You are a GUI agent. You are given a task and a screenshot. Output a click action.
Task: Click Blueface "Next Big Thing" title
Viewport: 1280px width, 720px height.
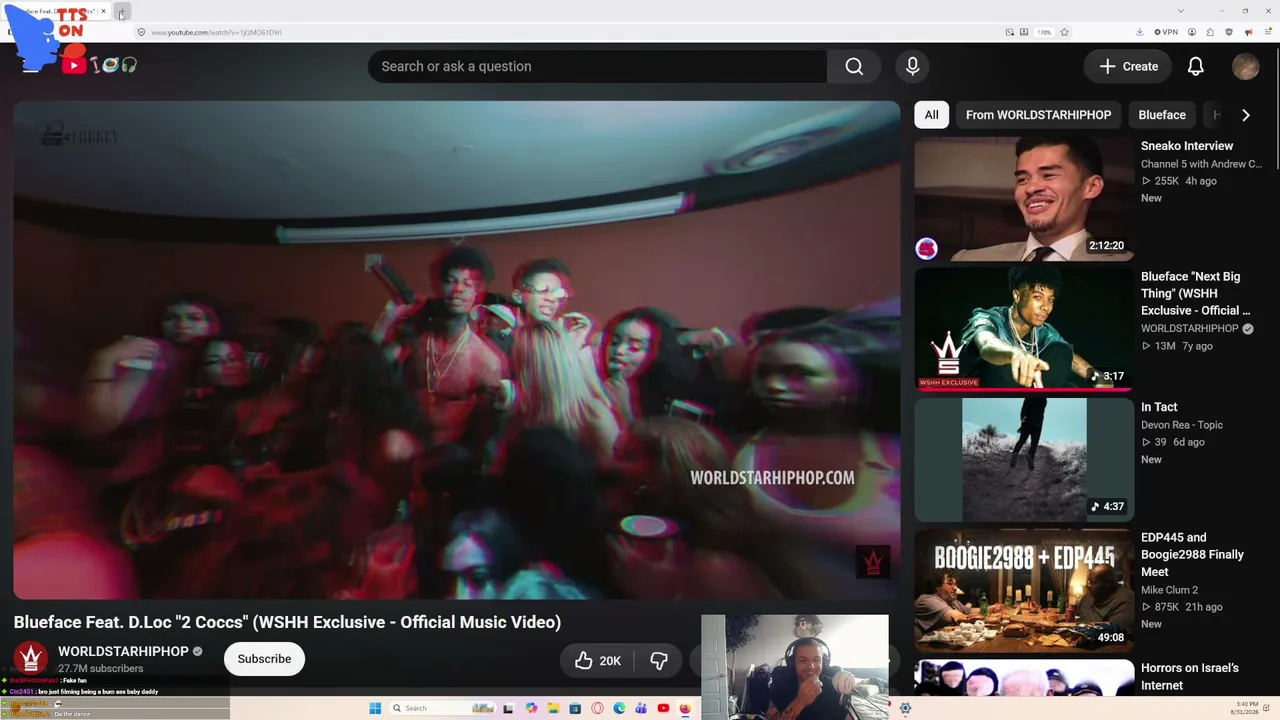tap(1195, 293)
